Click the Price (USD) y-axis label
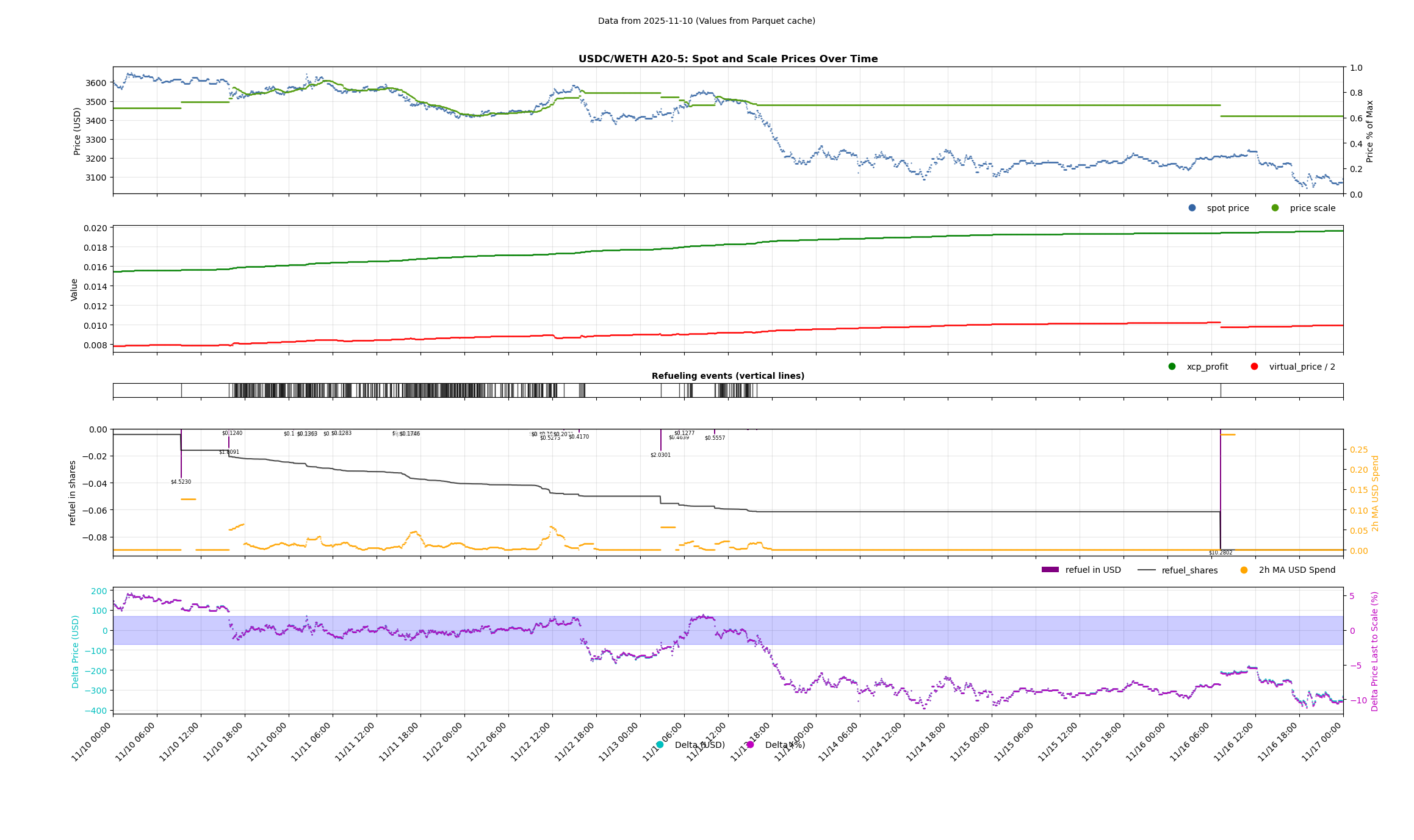The width and height of the screenshot is (1414, 840). coord(77,131)
